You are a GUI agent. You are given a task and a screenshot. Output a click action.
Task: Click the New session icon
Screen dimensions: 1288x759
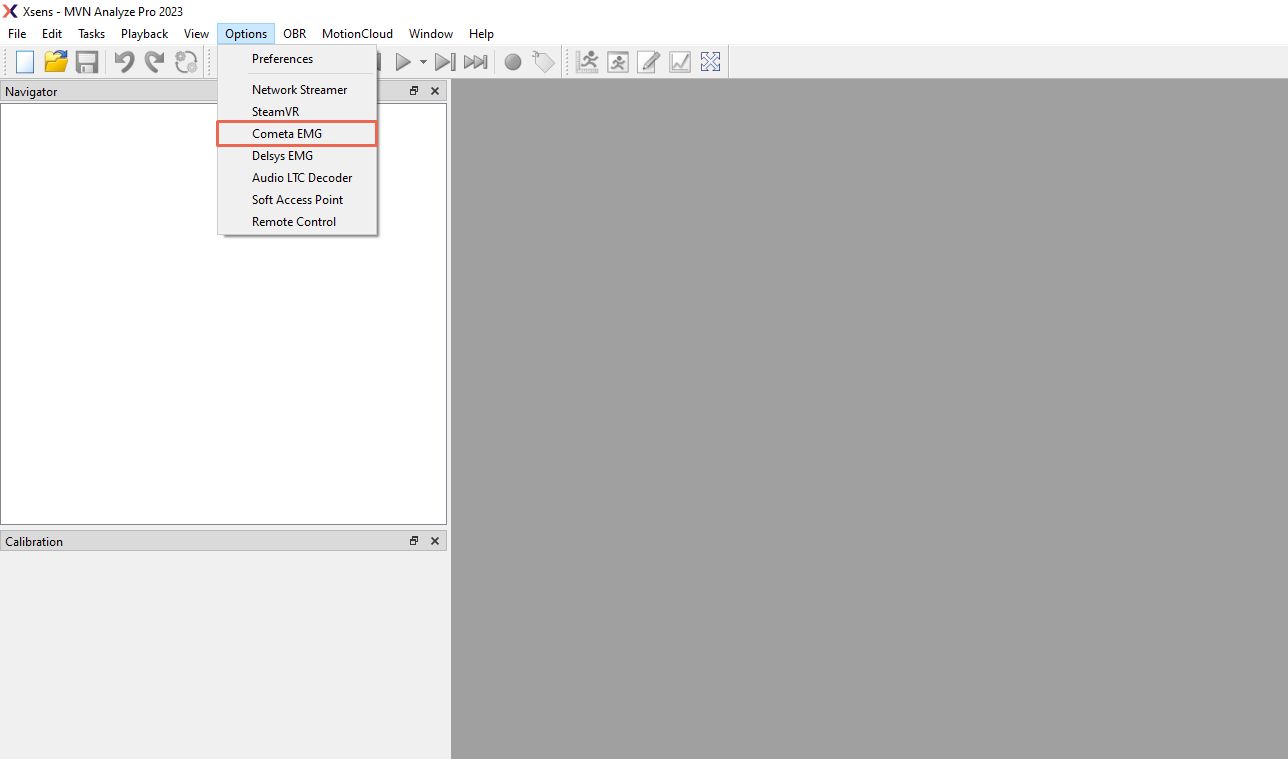(25, 62)
